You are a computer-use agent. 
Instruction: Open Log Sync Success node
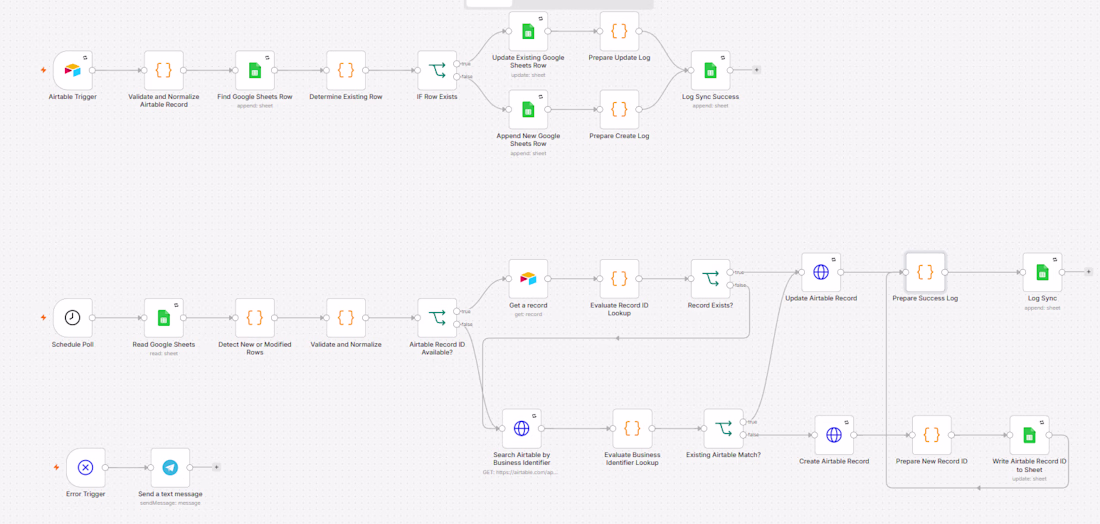coord(711,70)
